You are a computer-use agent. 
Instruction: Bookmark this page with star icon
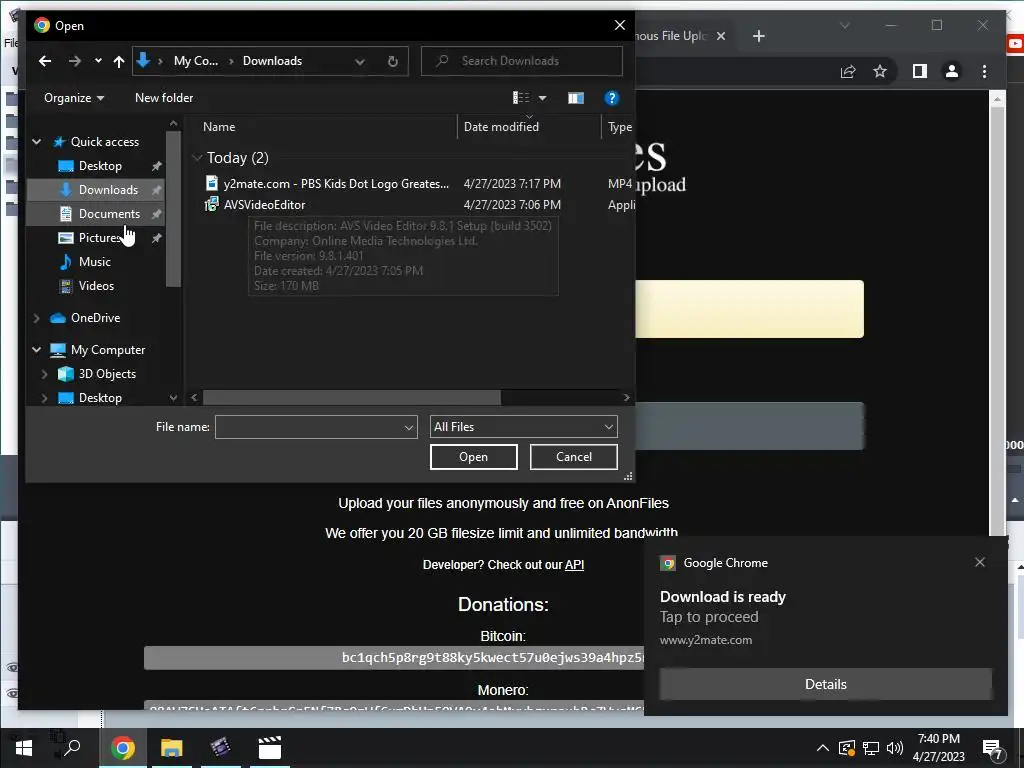point(880,71)
